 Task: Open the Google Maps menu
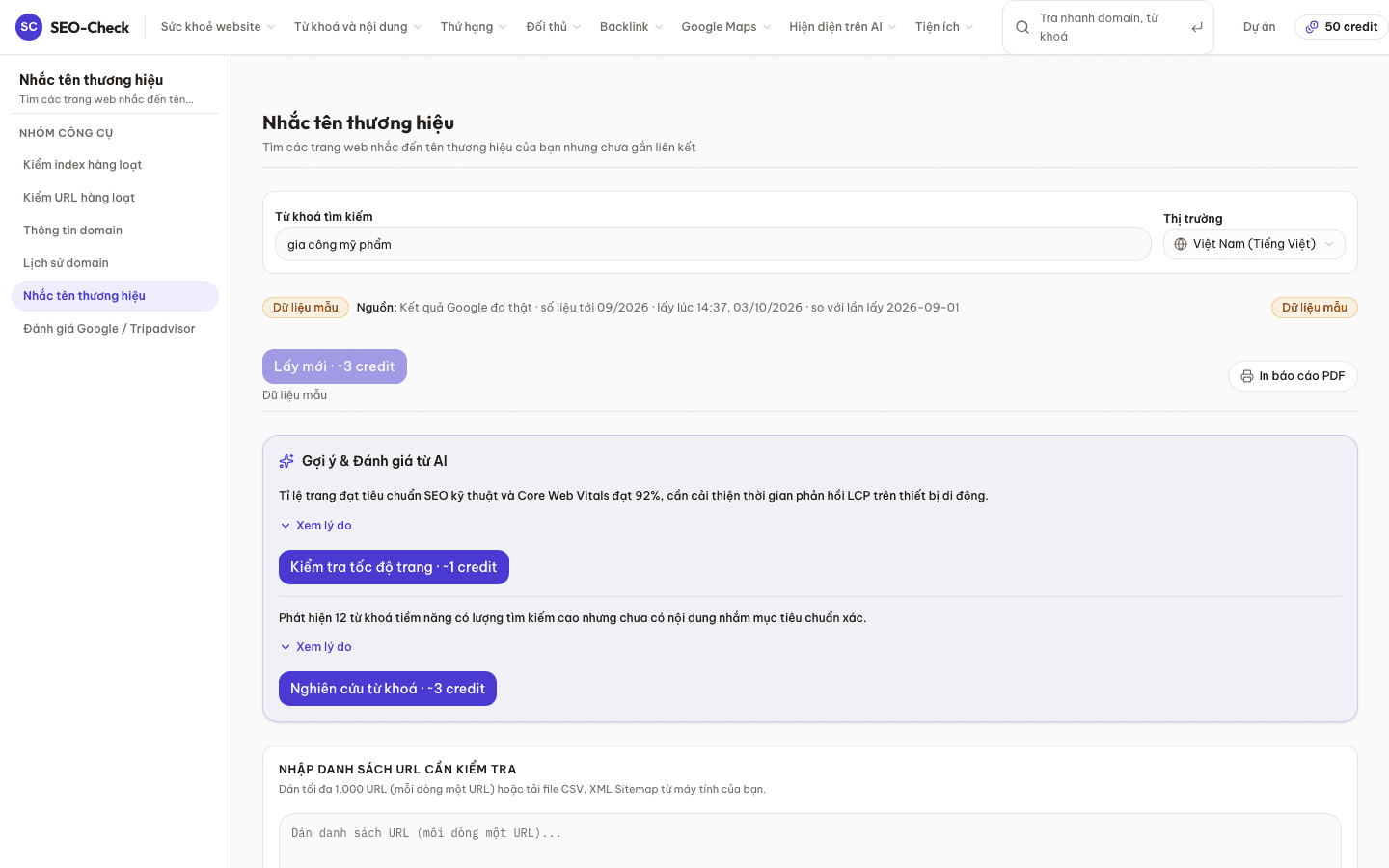[726, 27]
